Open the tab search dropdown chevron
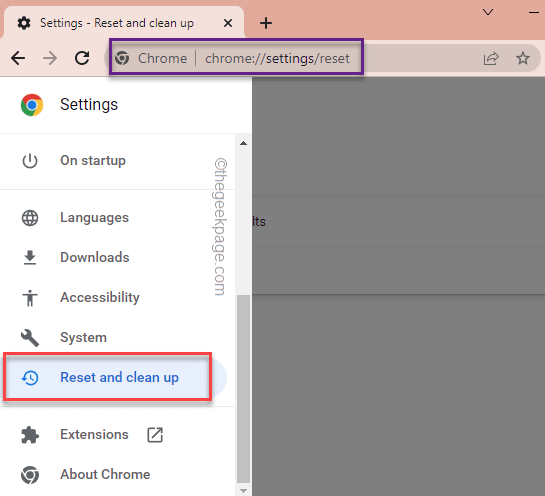 [x=488, y=13]
